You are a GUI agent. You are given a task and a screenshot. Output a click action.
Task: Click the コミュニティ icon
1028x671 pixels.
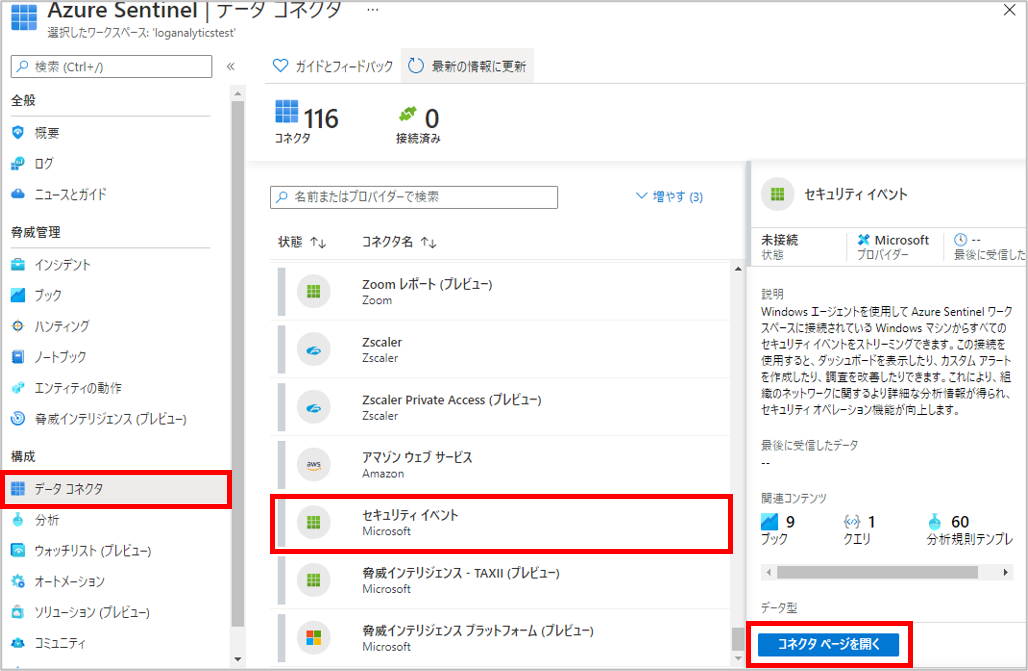(18, 643)
